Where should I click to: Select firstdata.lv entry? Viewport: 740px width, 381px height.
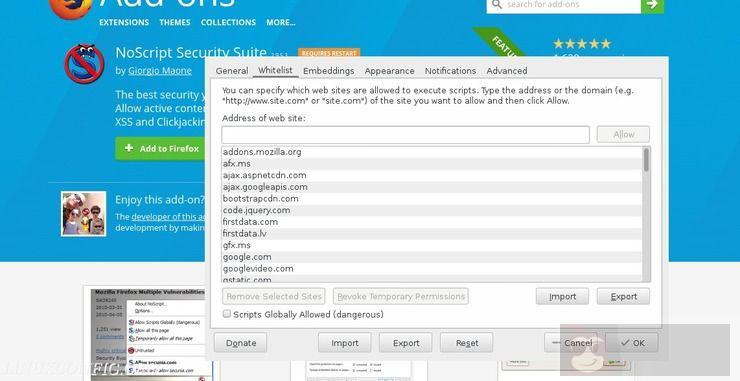coord(432,234)
